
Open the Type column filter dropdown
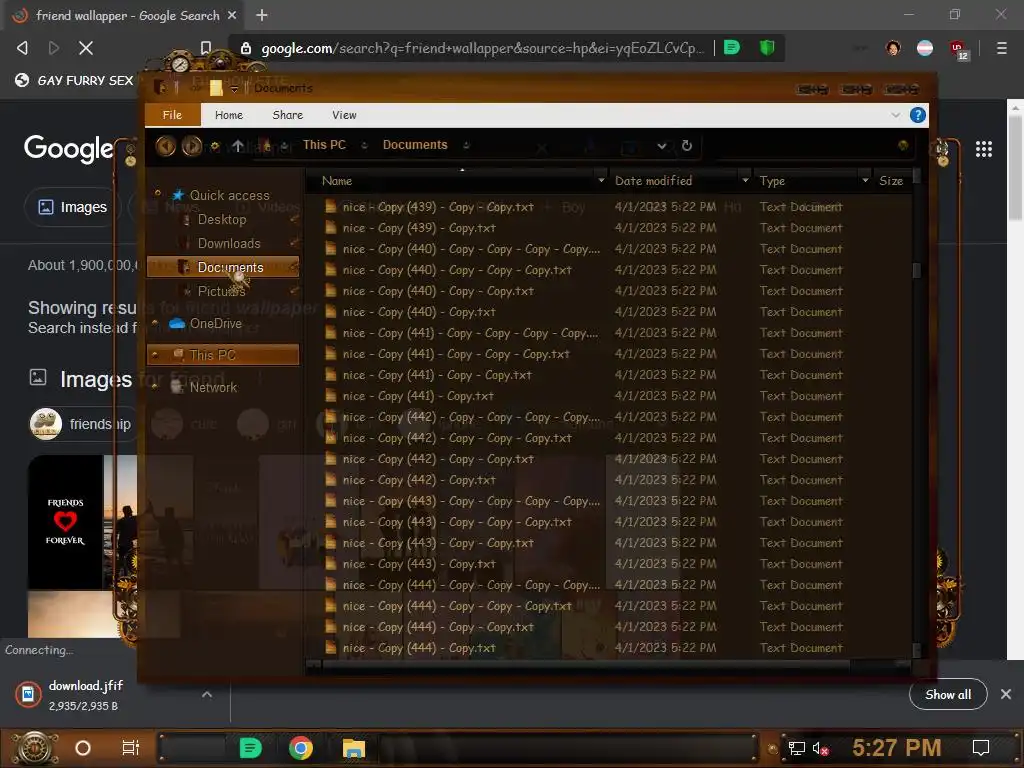(865, 181)
